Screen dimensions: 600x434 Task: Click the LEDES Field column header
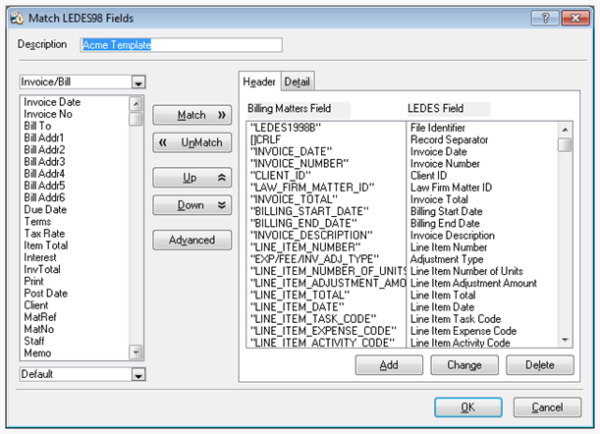click(448, 109)
